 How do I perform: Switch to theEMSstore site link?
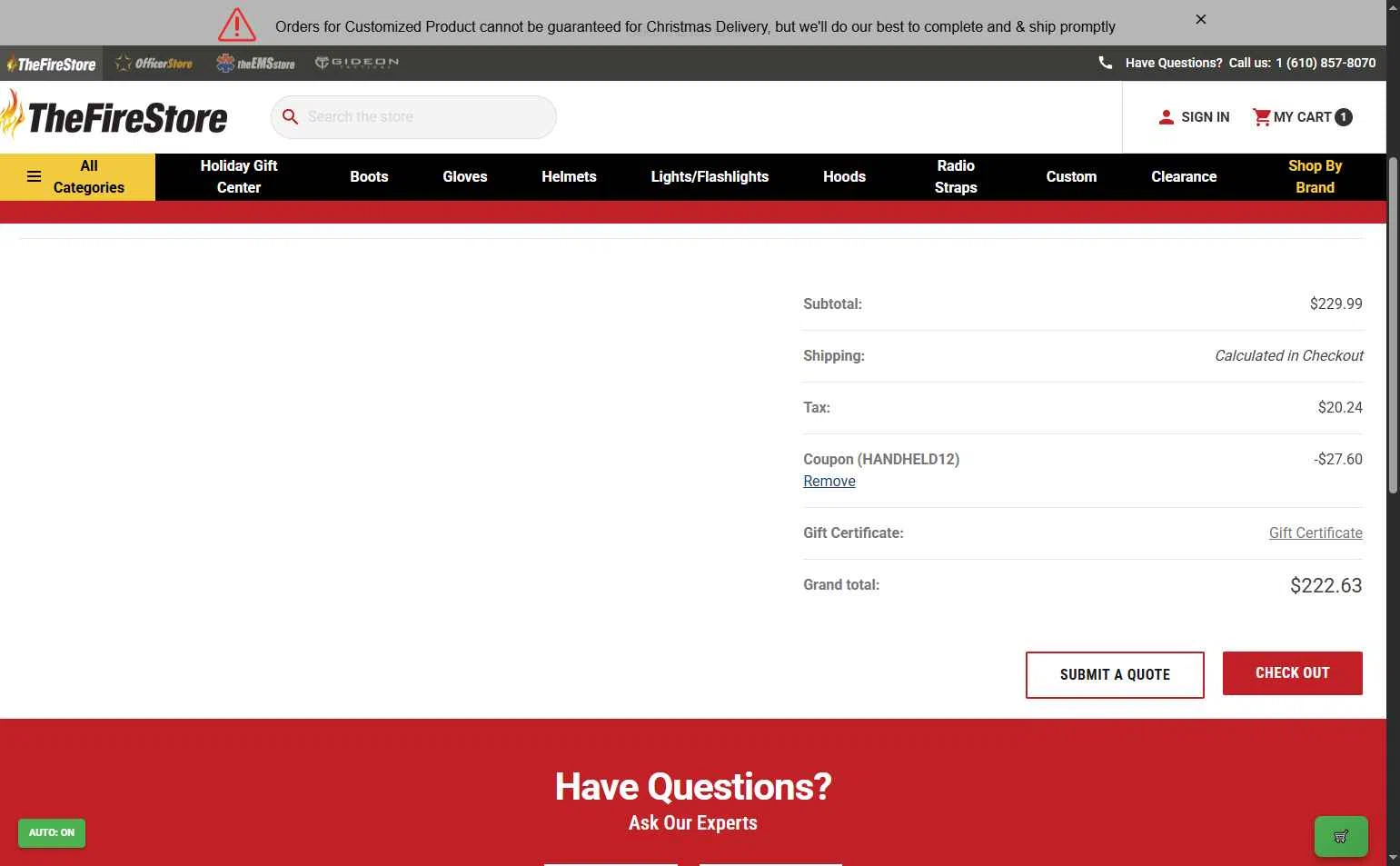click(255, 64)
